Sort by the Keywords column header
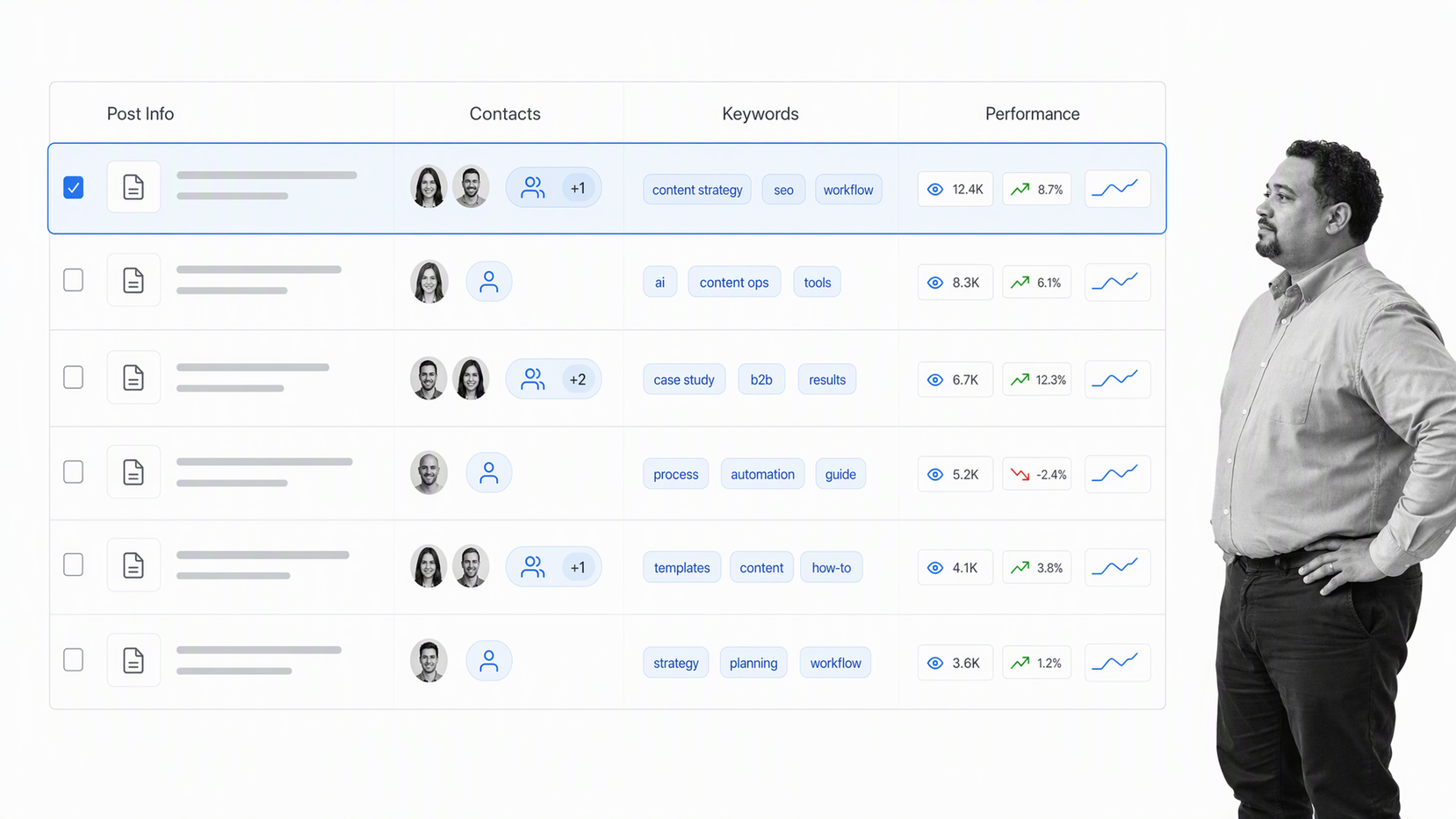The image size is (1456, 819). coord(760,114)
